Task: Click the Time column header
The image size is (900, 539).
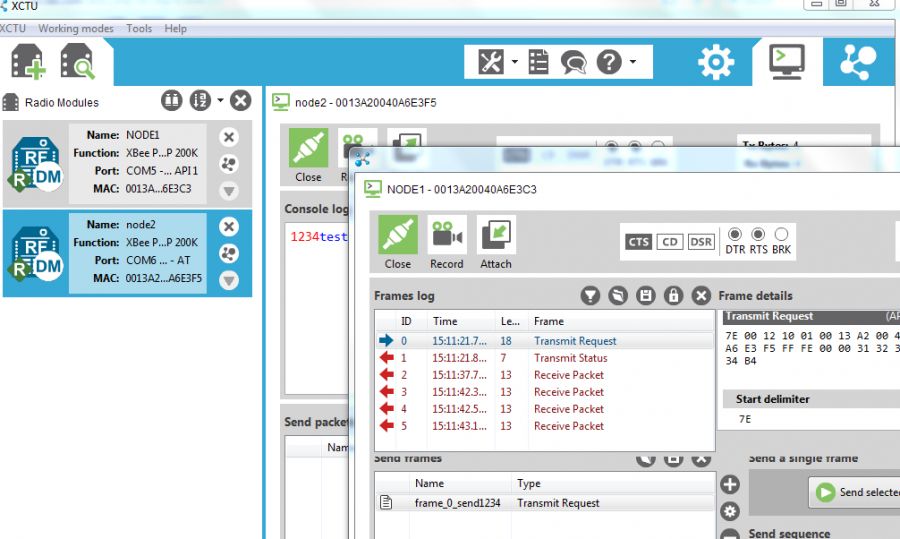Action: (461, 321)
